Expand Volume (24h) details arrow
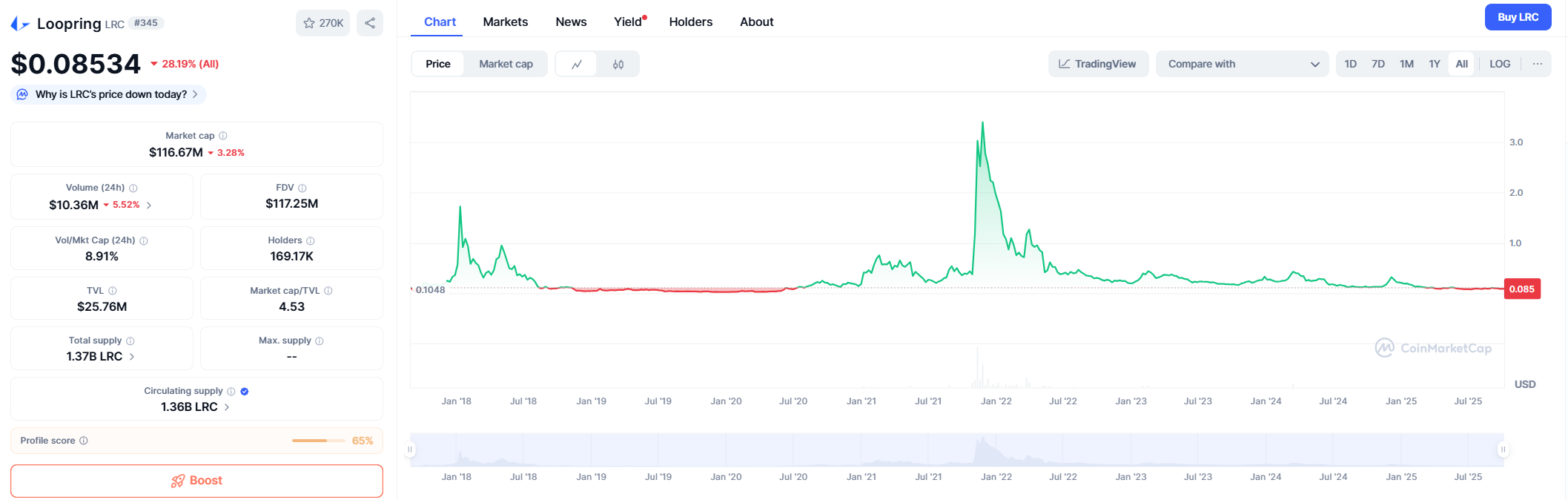 pyautogui.click(x=149, y=205)
